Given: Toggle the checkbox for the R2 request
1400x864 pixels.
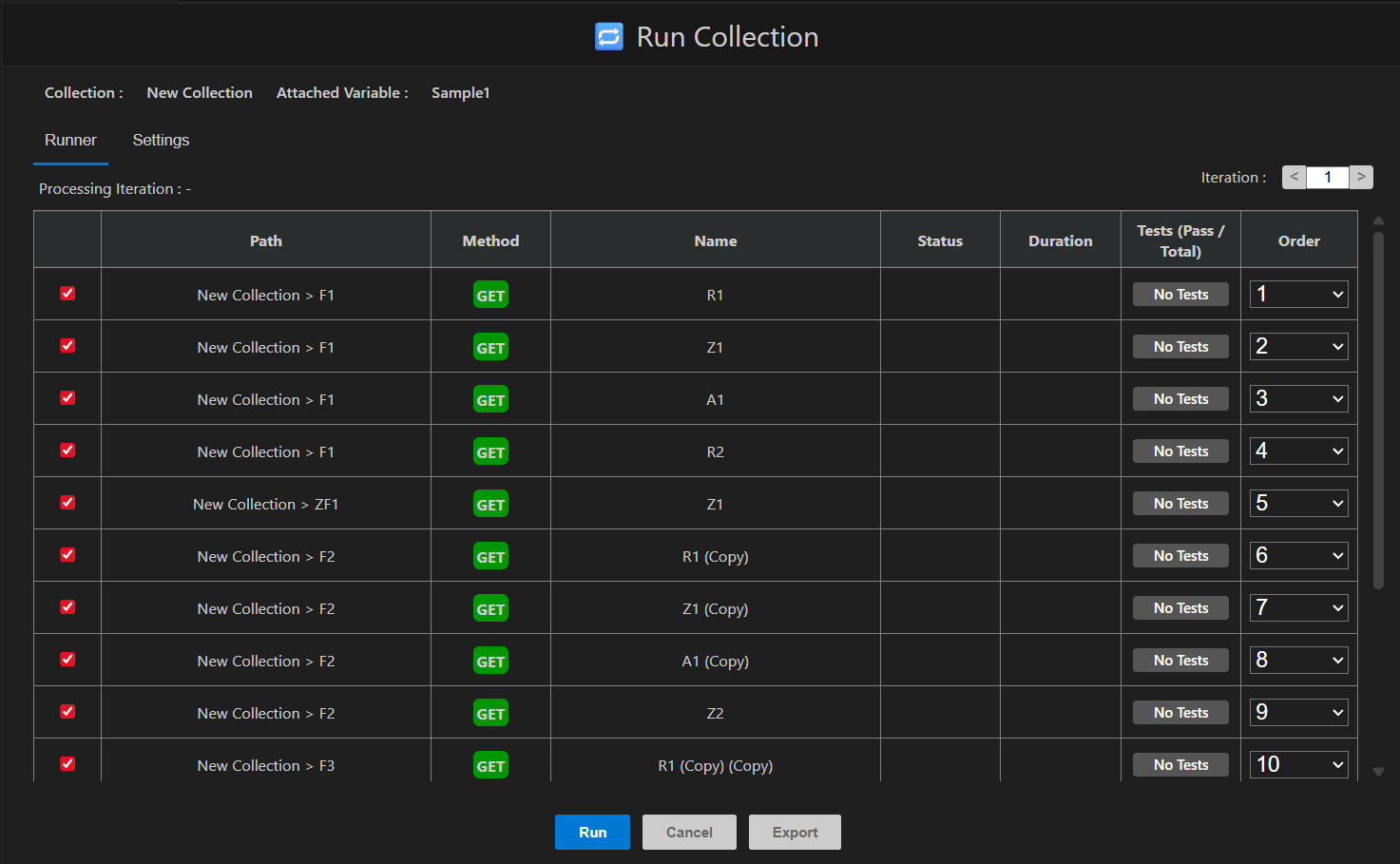Looking at the screenshot, I should [x=67, y=451].
